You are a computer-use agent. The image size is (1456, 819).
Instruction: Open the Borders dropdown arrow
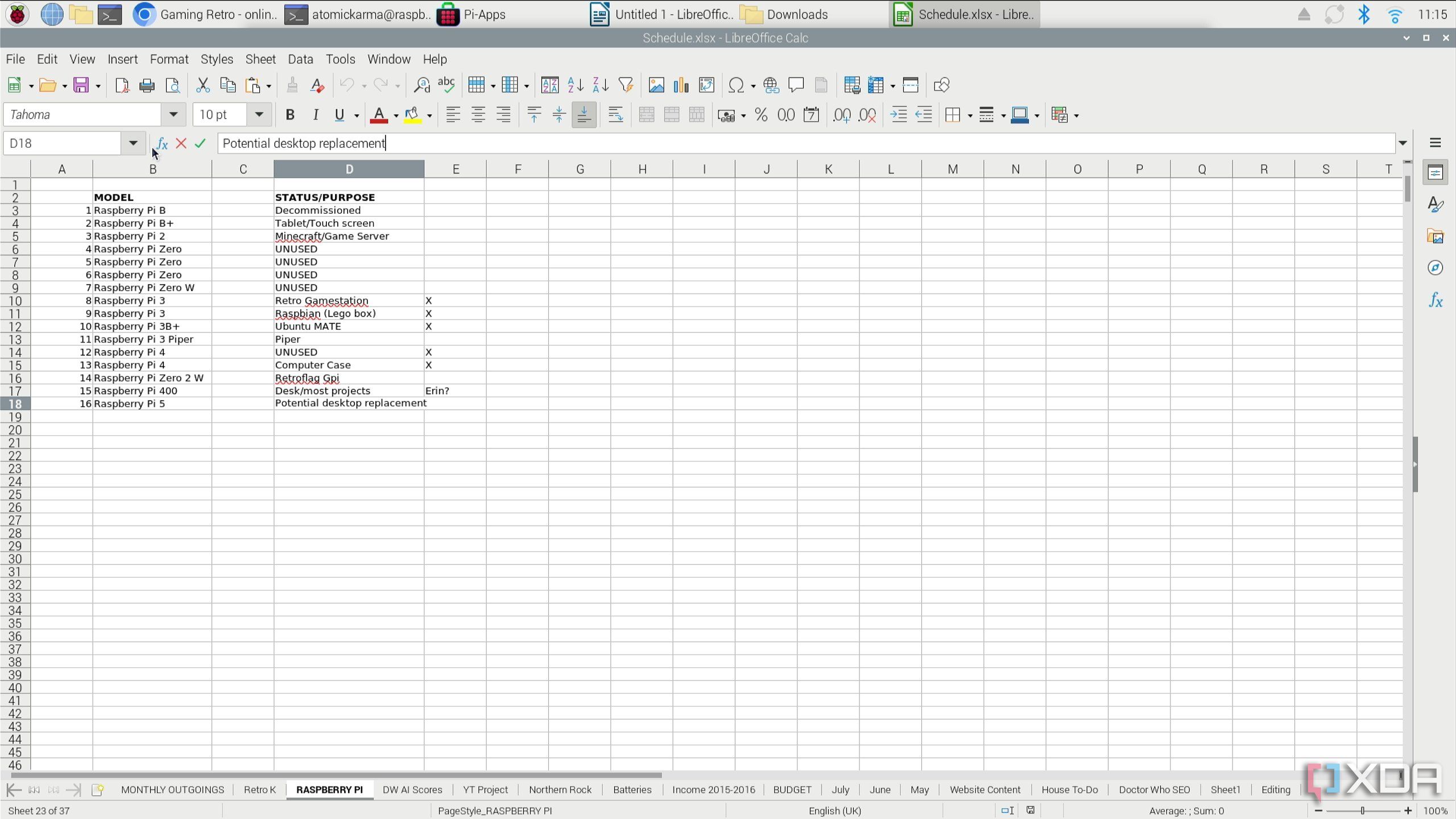point(970,116)
